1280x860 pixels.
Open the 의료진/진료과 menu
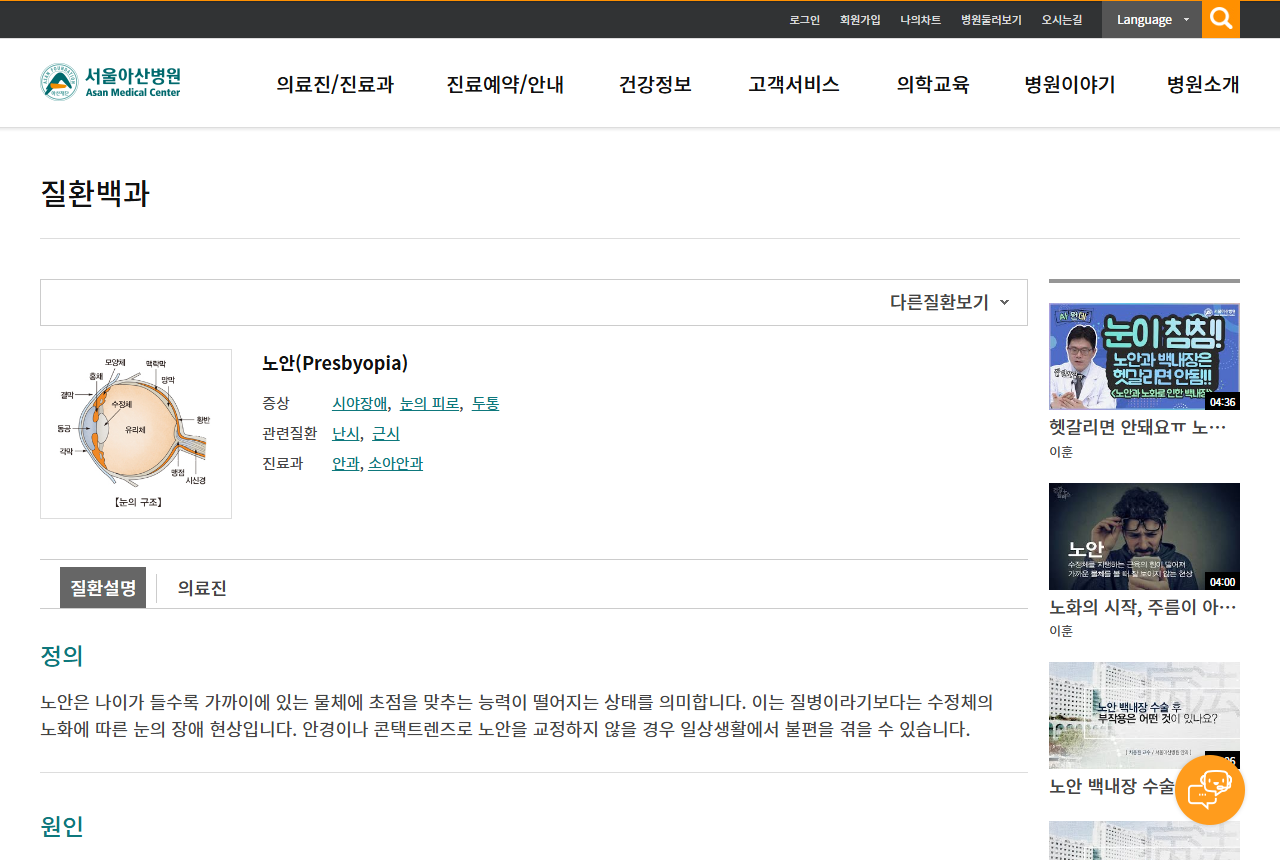[x=335, y=84]
